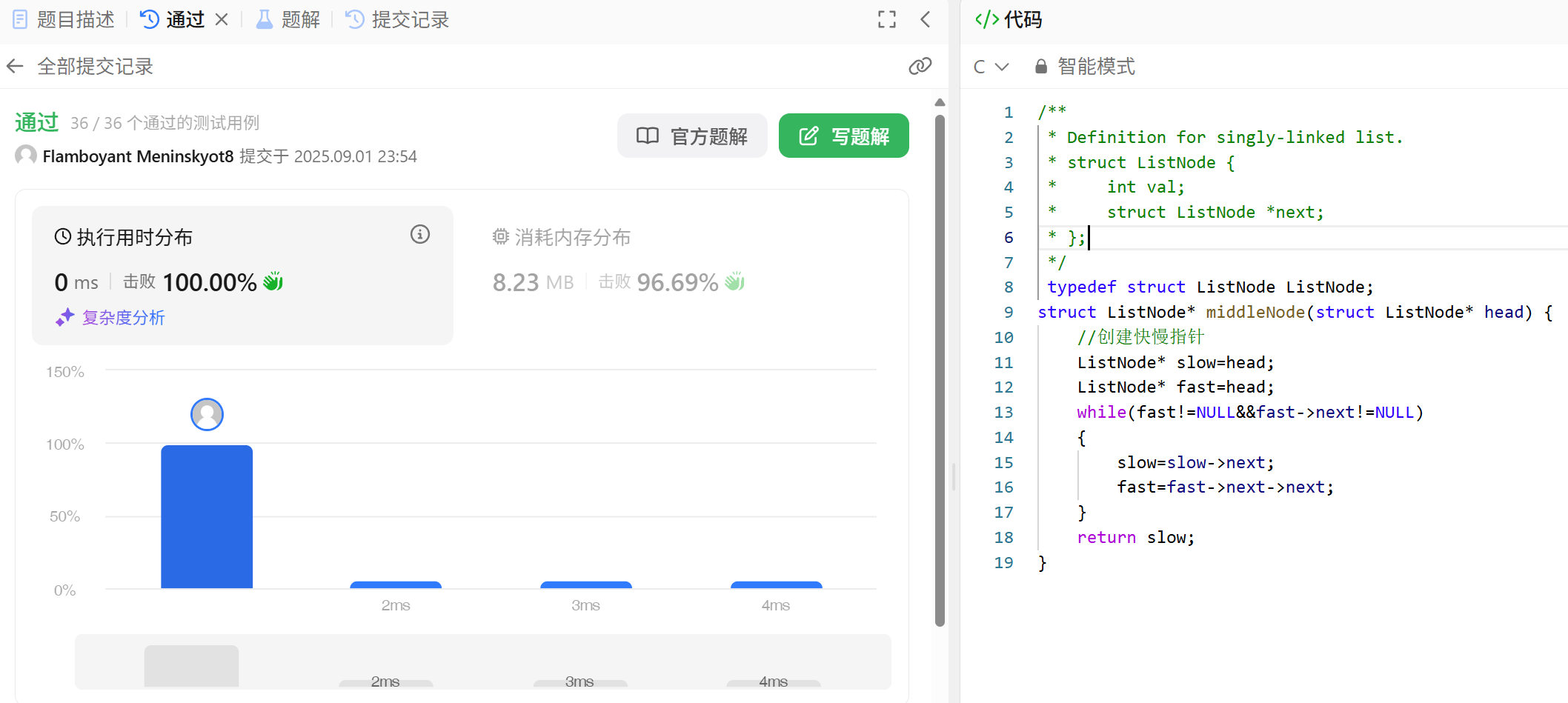The height and width of the screenshot is (703, 1568).
Task: Click the tall blue runtime bar
Action: tap(207, 516)
